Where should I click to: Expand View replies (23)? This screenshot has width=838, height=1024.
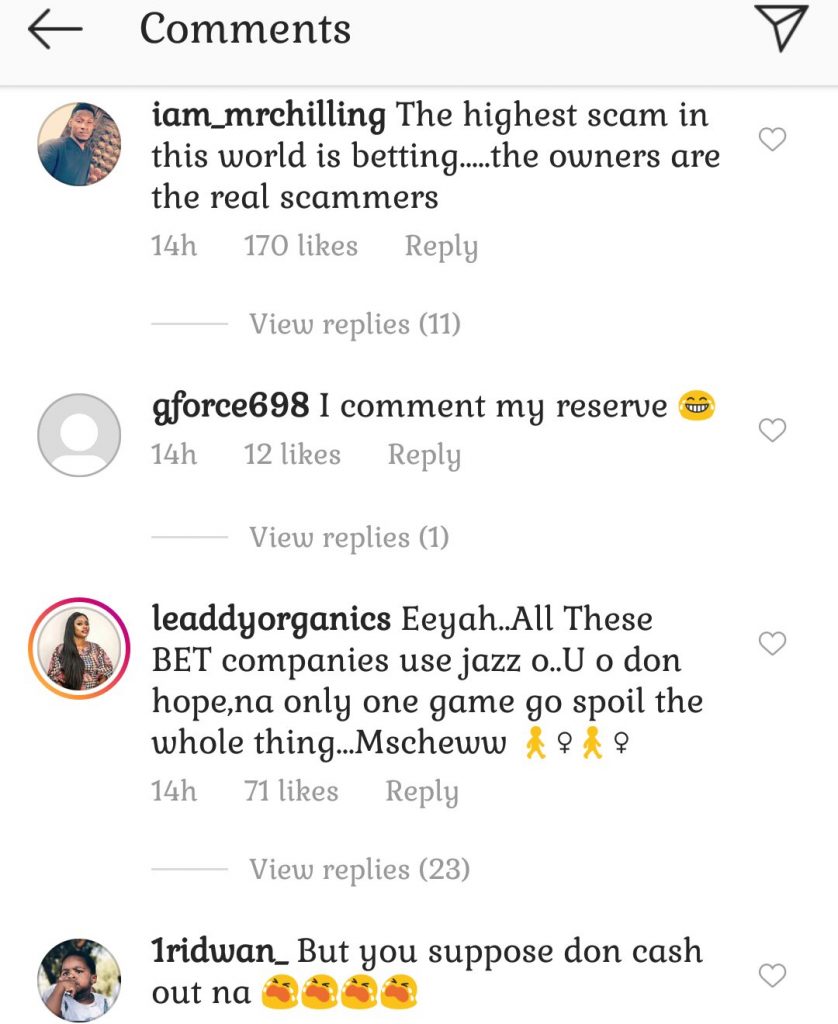(x=359, y=869)
